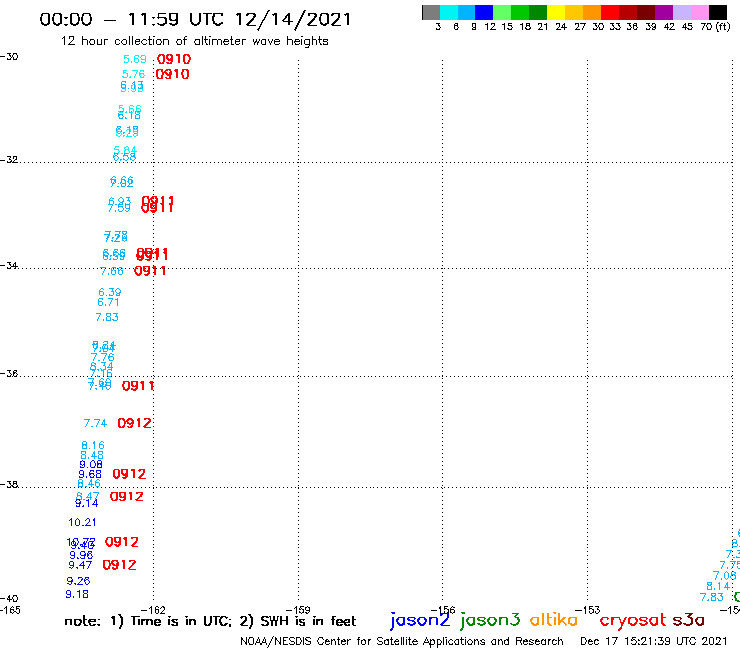This screenshot has width=740, height=650.
Task: Click the title '00:00 – 11:59 UTC 12/14/2021'
Action: tap(195, 19)
